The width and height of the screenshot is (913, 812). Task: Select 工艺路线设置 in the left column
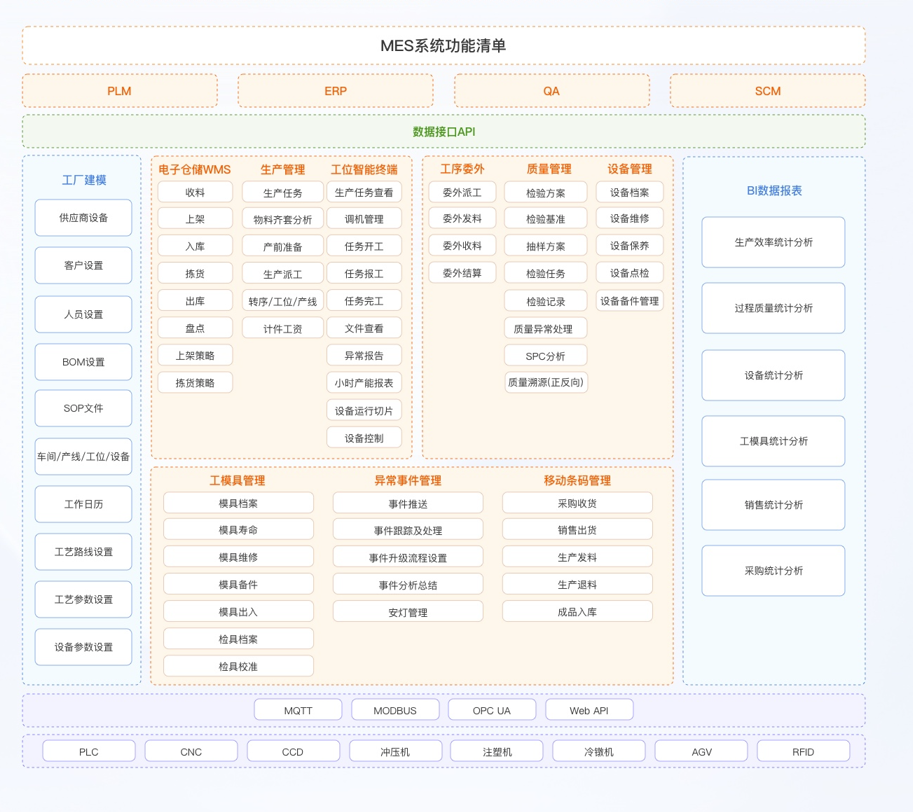coord(82,551)
